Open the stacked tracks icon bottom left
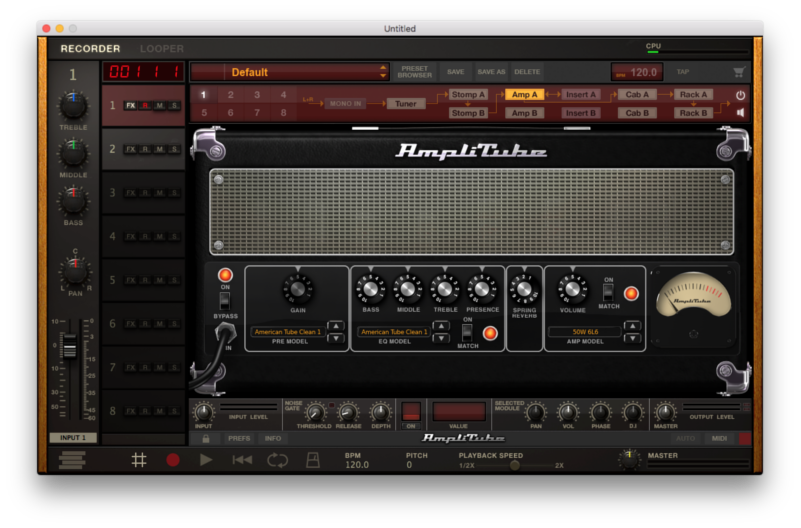 click(x=72, y=460)
